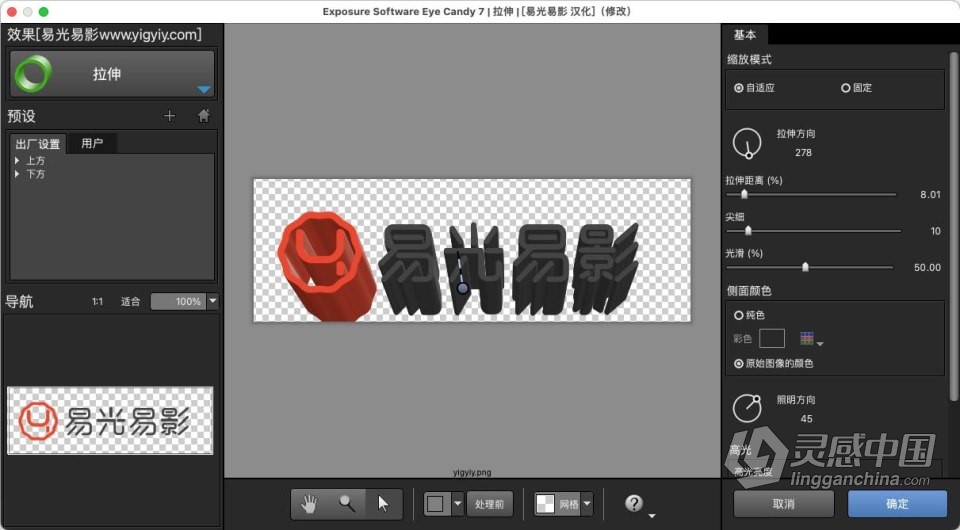Add a preset with the plus icon
The height and width of the screenshot is (530, 960).
coord(170,116)
